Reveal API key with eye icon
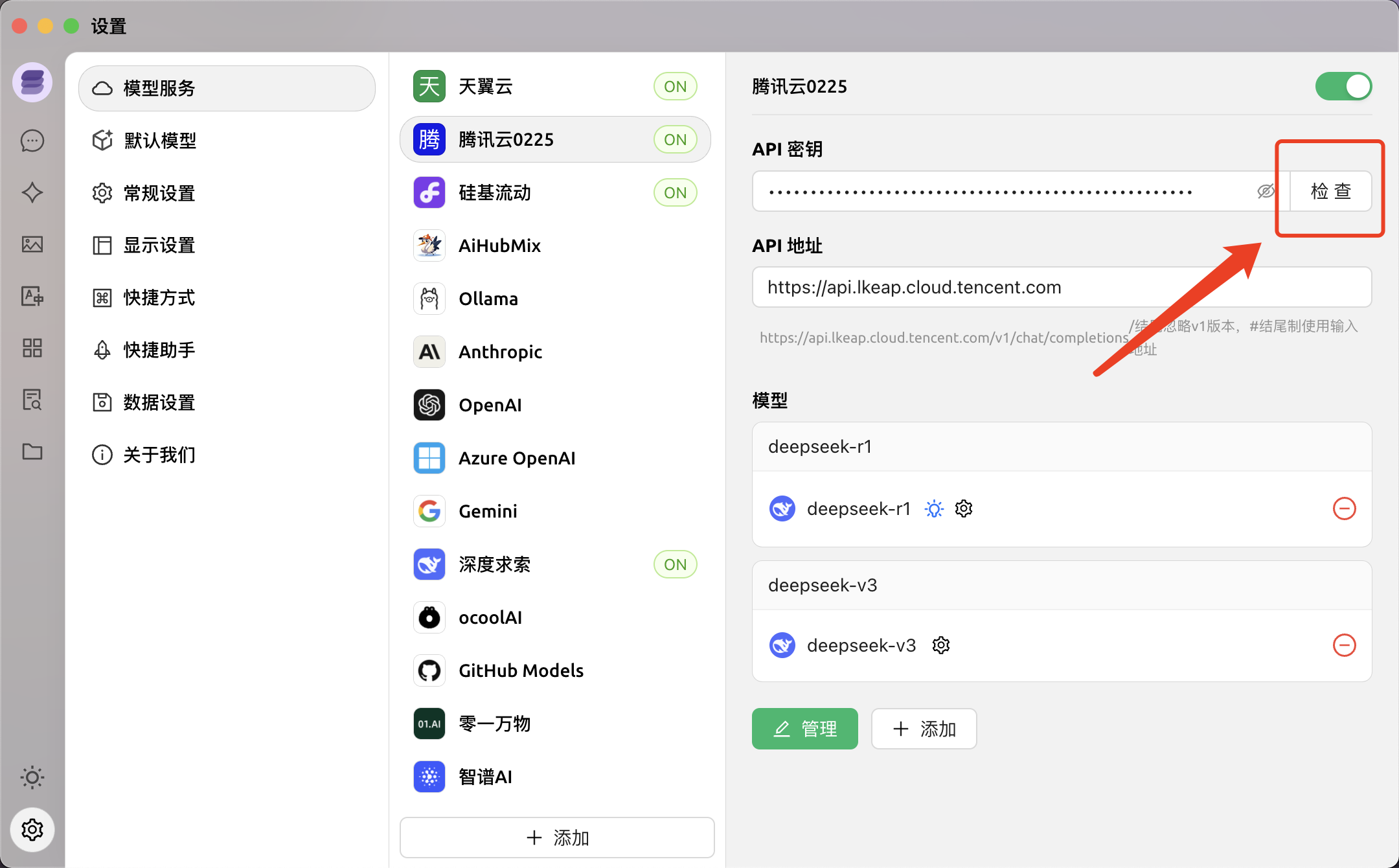This screenshot has width=1399, height=868. (1265, 191)
